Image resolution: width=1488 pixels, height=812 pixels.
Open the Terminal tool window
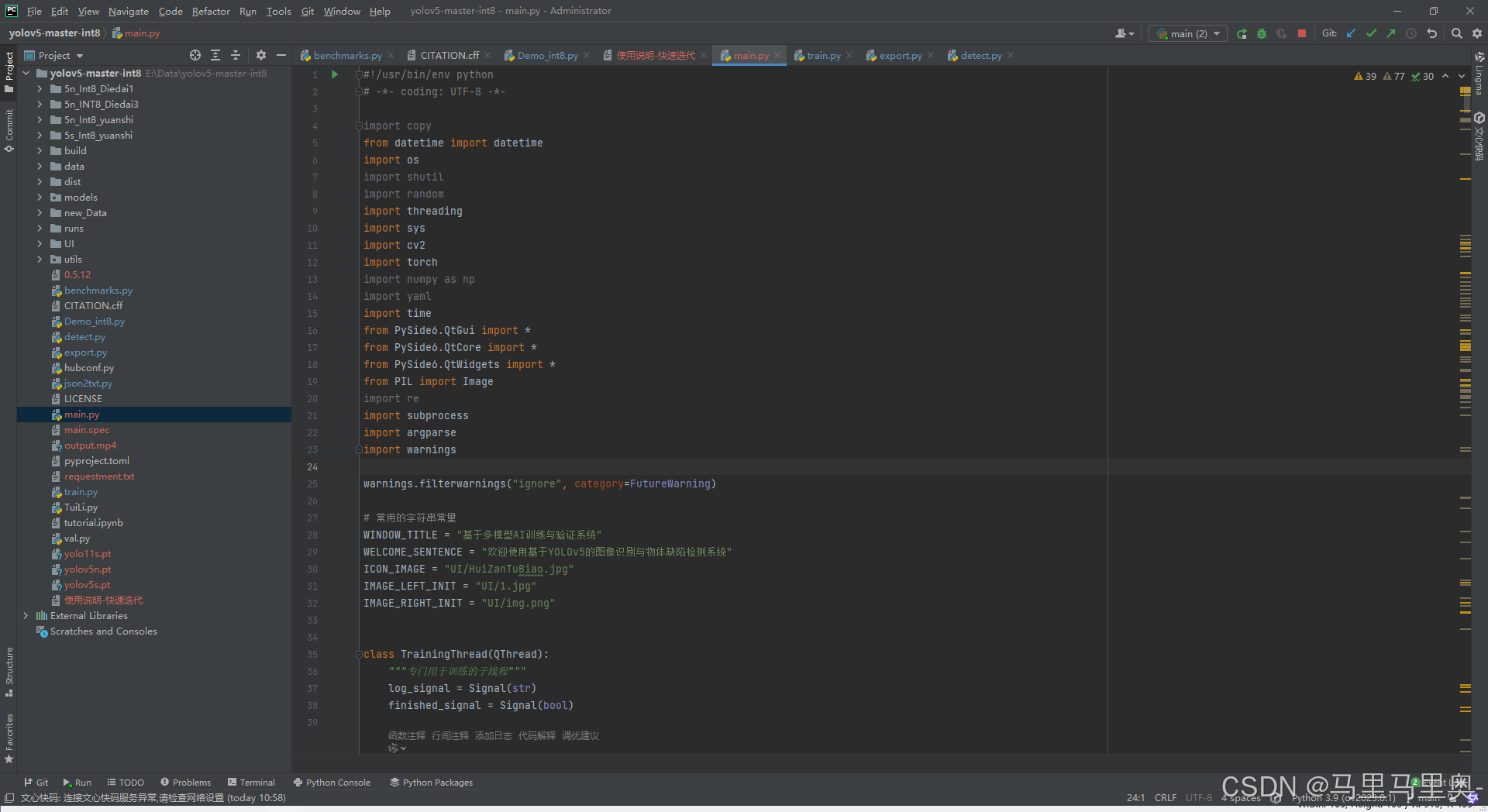(251, 782)
